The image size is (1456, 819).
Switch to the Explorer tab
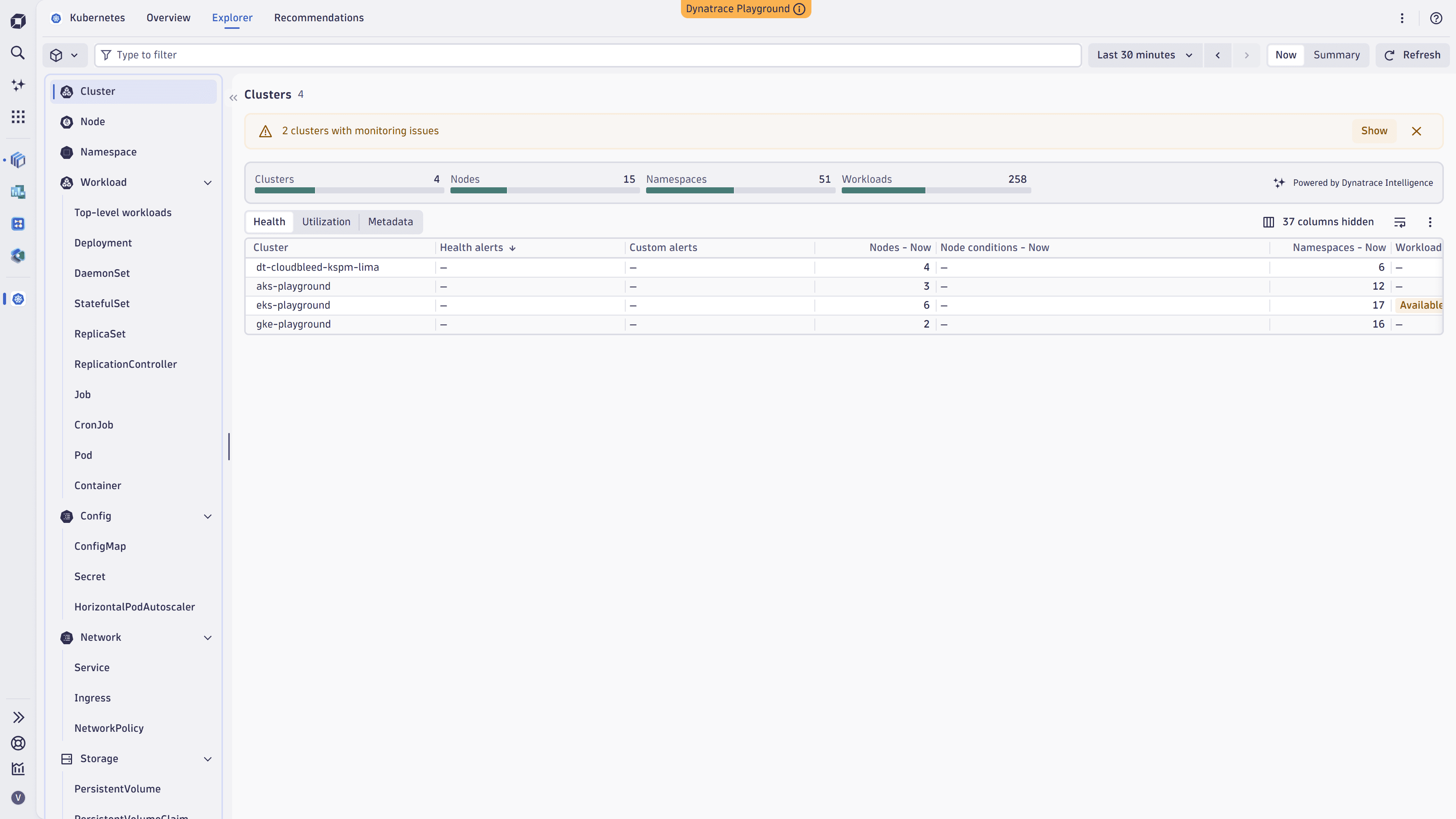pyautogui.click(x=232, y=17)
